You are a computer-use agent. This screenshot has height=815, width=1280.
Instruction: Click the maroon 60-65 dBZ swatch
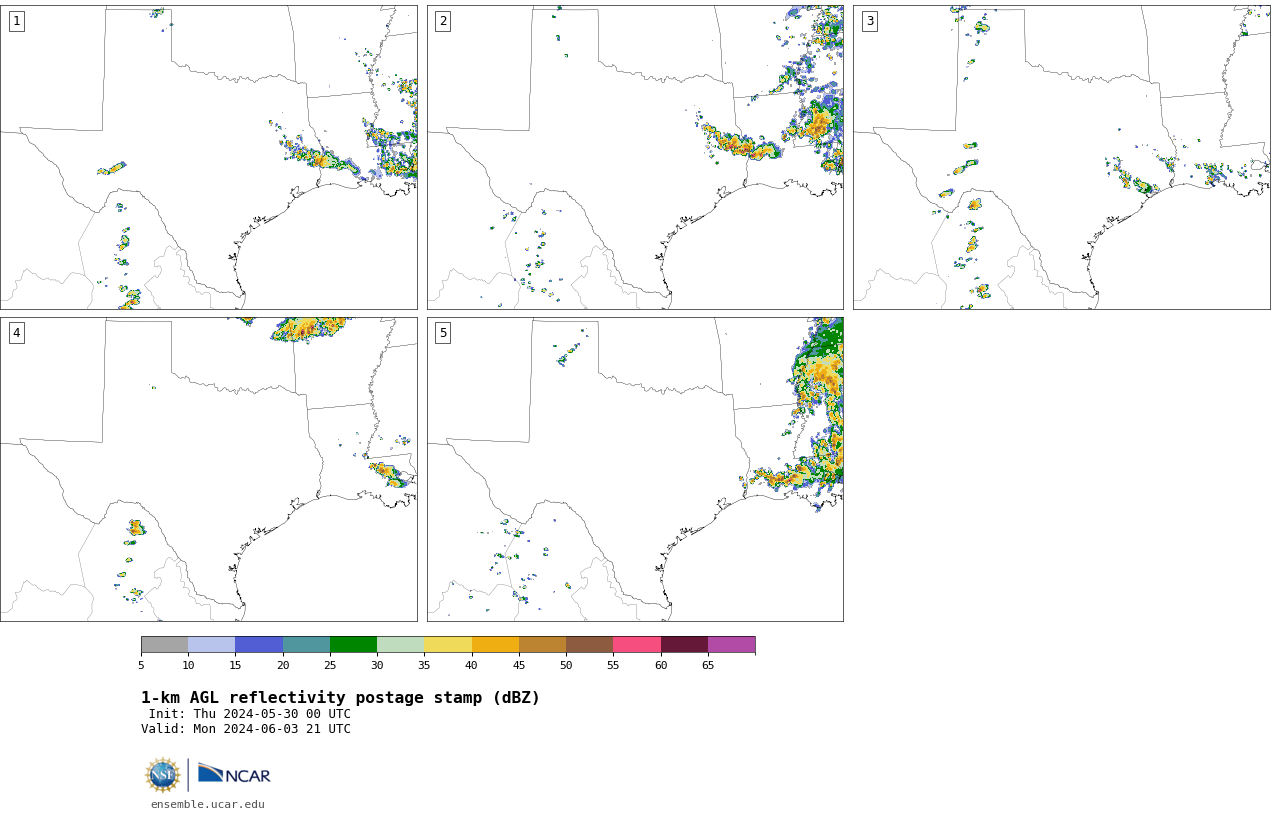pos(684,644)
